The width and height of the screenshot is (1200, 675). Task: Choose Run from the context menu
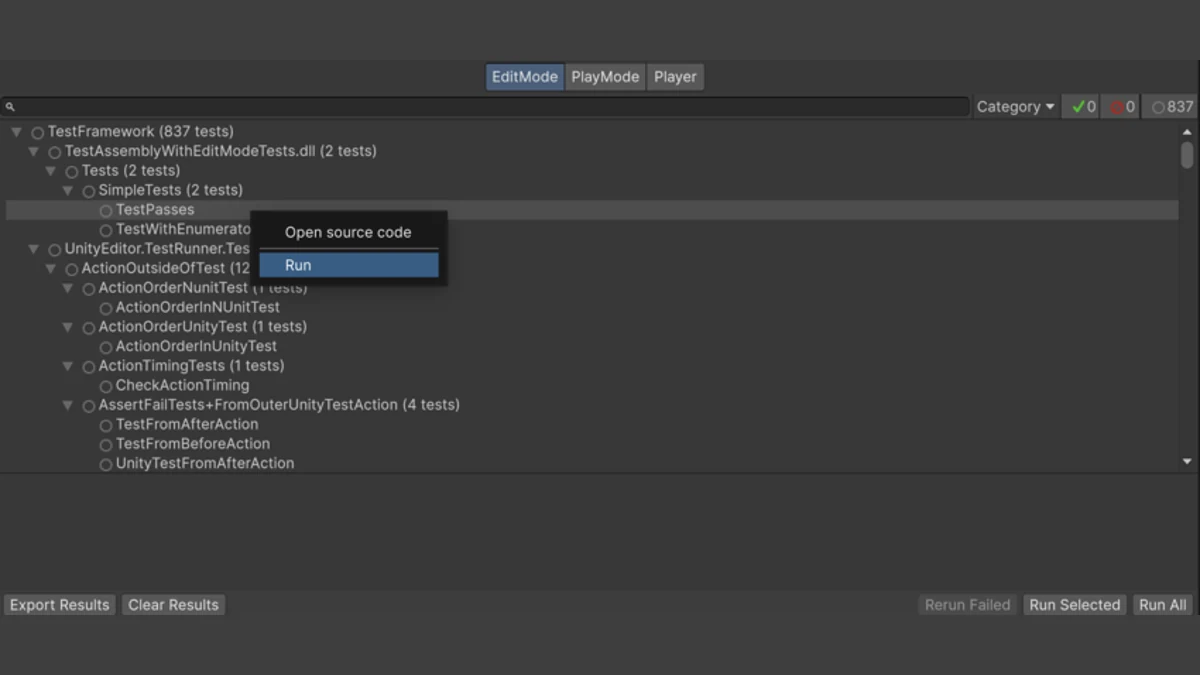(x=348, y=265)
